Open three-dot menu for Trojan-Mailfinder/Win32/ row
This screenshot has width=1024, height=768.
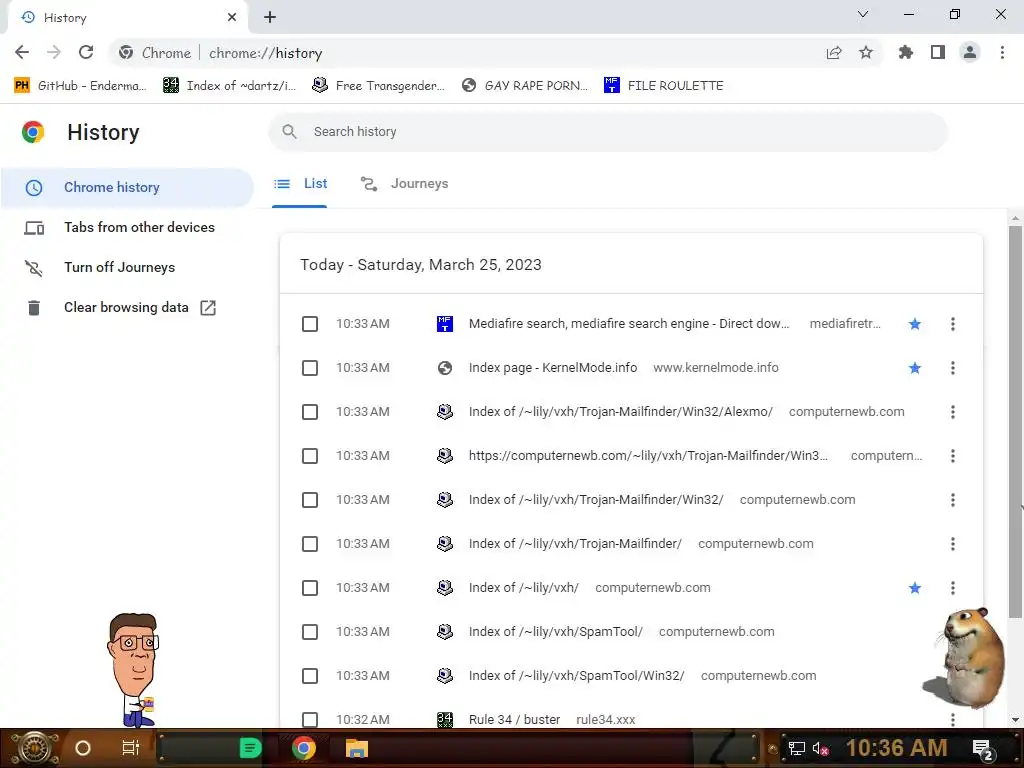coord(953,500)
